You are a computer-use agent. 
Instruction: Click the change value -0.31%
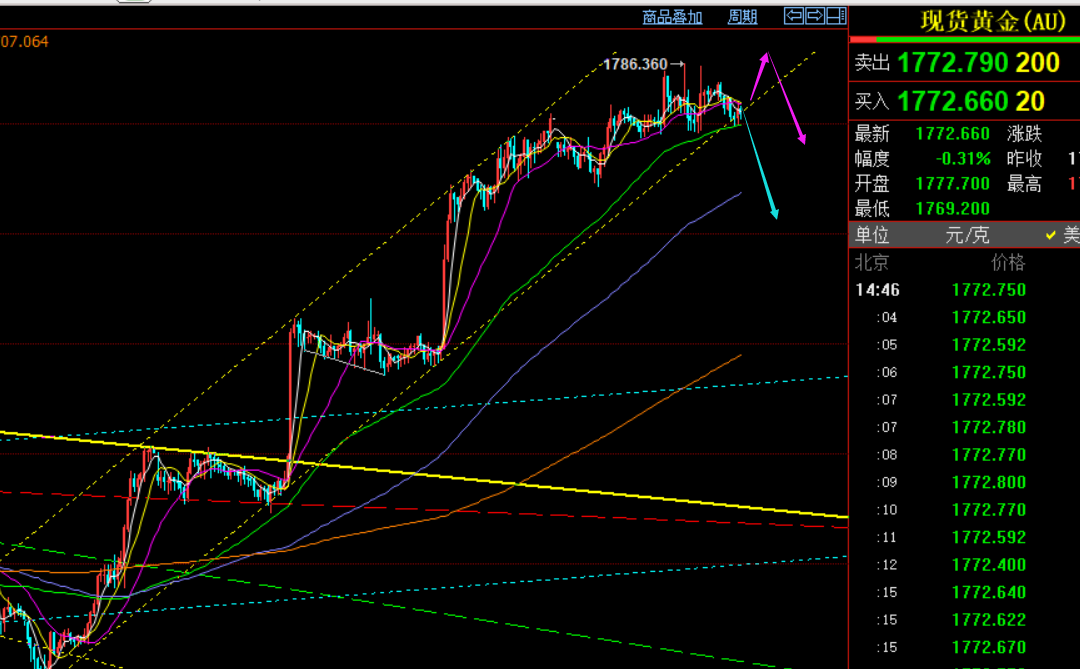click(x=963, y=159)
